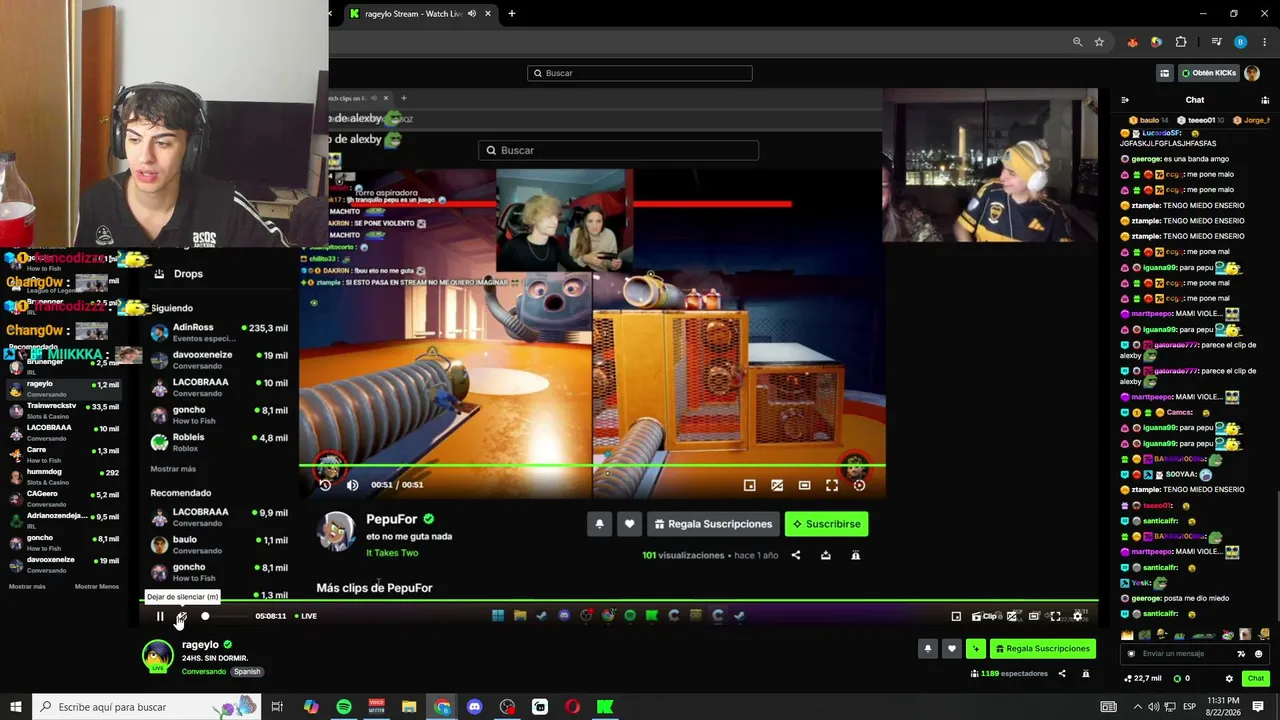The width and height of the screenshot is (1280, 720).
Task: Open the Chrome extensions puzzle icon
Action: pos(1181,42)
